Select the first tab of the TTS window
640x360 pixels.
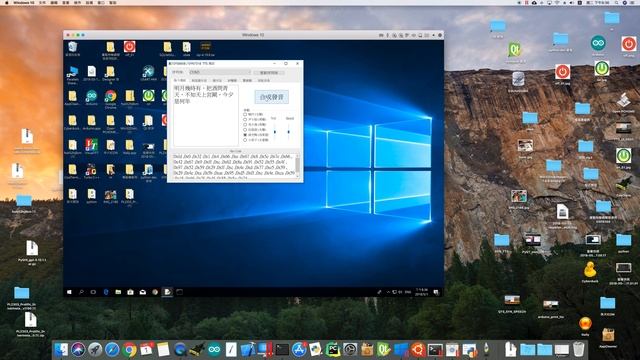click(x=180, y=80)
